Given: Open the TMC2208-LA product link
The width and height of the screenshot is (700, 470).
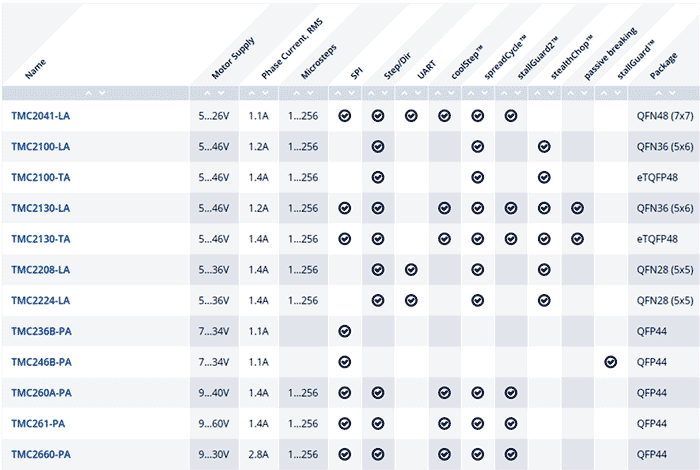Looking at the screenshot, I should [x=41, y=270].
